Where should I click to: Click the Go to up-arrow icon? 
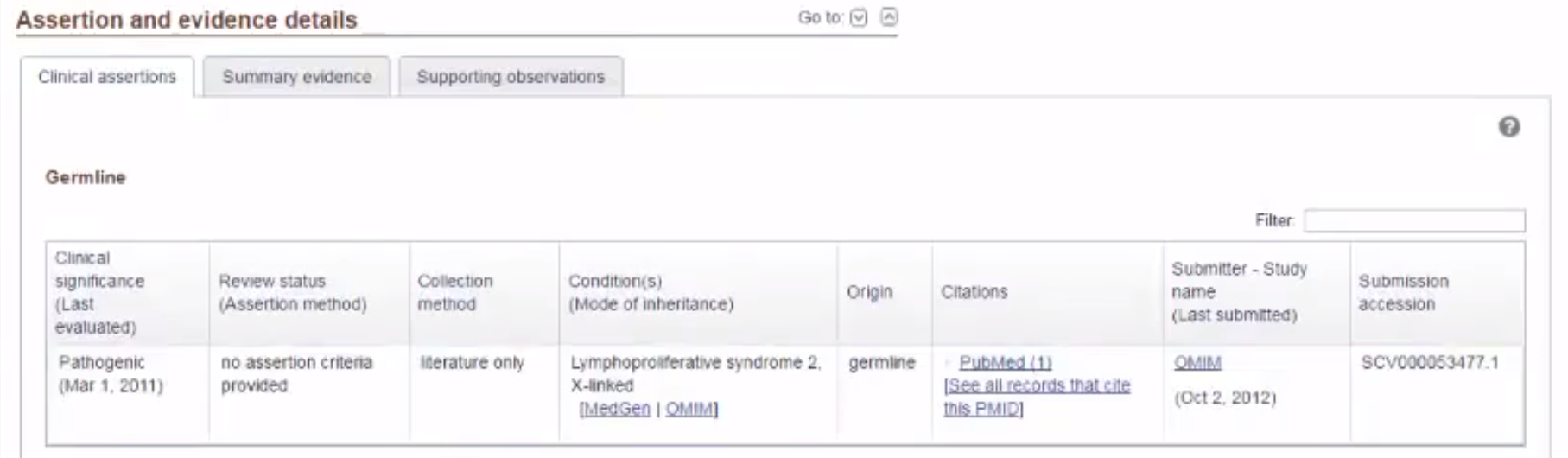click(x=889, y=17)
